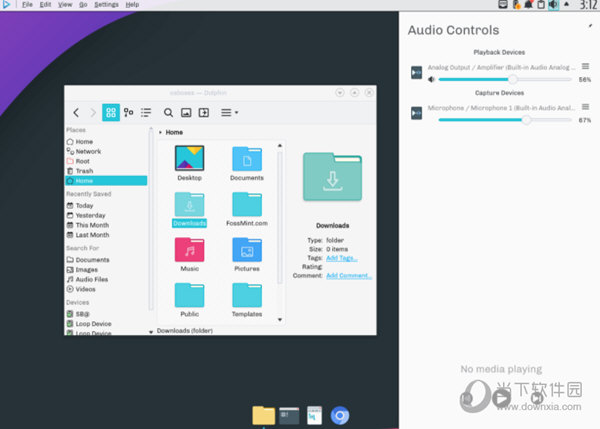Viewport: 600px width, 429px height.
Task: Launch terminal from dock
Action: pos(289,416)
